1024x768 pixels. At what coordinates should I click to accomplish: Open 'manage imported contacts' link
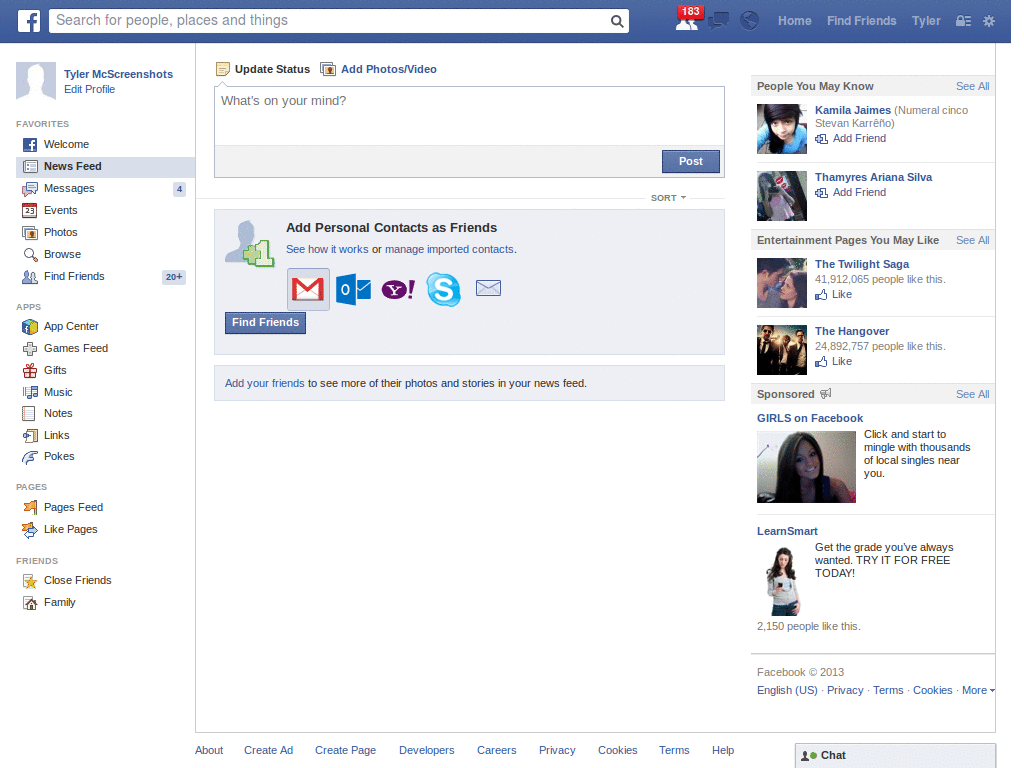[449, 249]
